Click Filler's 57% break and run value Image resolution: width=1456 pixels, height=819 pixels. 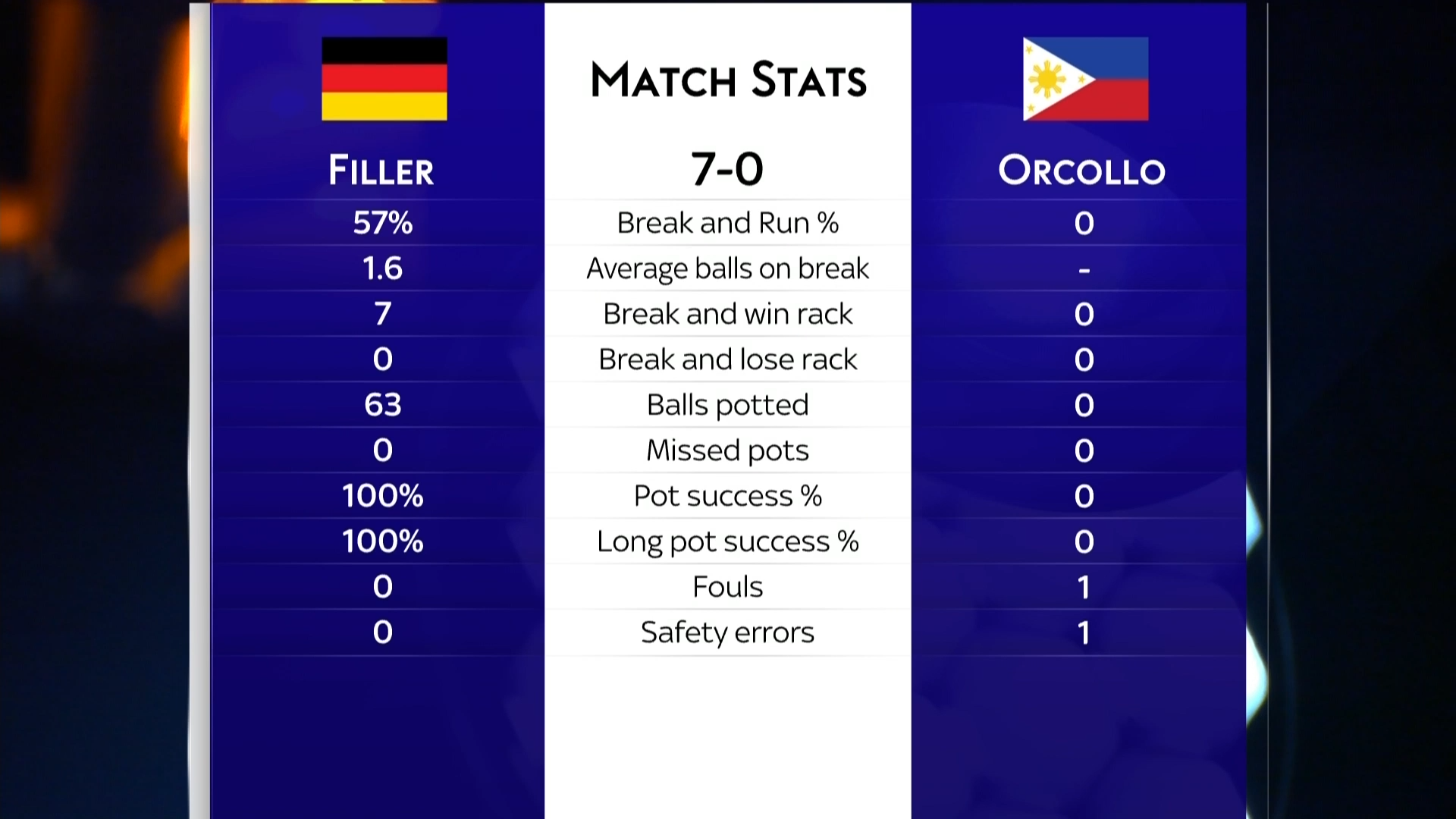[382, 223]
